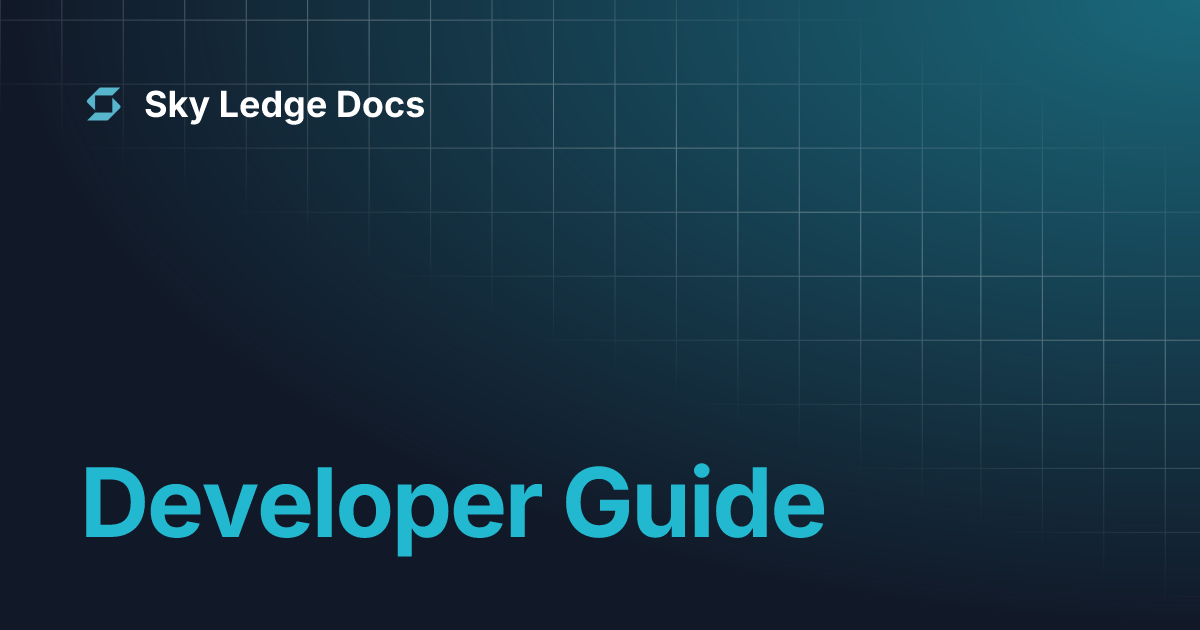
Task: Select the cyan logo mark beside the wordmark
Action: click(105, 105)
